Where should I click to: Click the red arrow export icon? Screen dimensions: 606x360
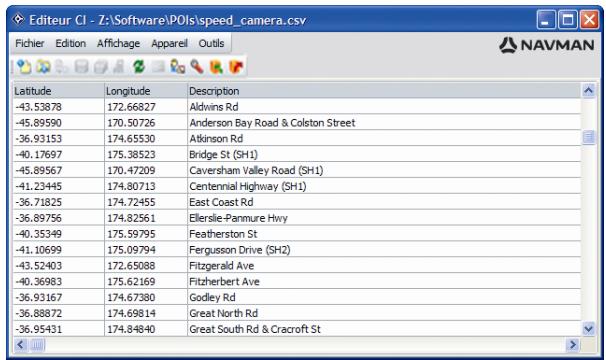coord(236,67)
